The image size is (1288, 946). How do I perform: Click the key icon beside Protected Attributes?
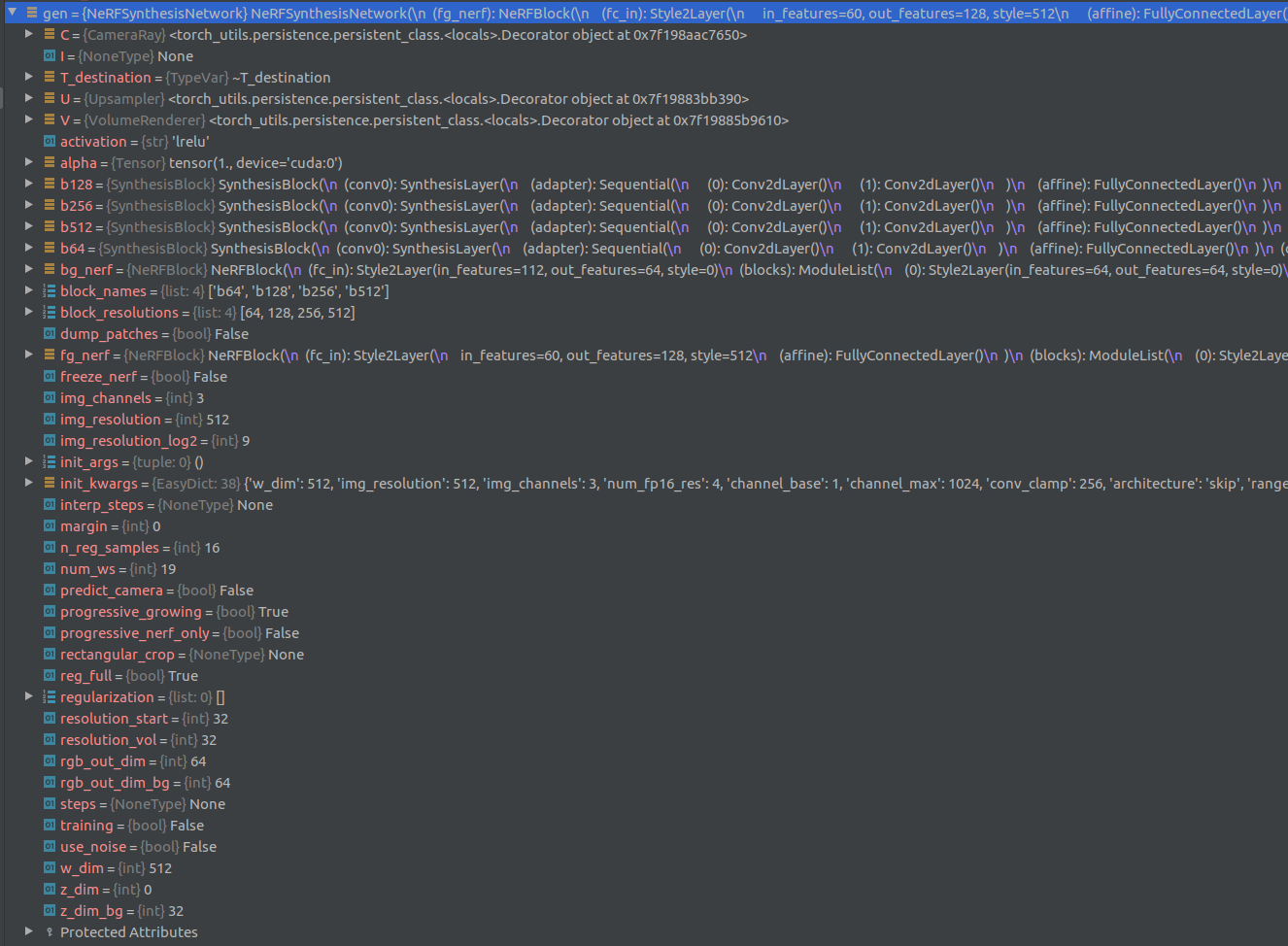tap(50, 931)
